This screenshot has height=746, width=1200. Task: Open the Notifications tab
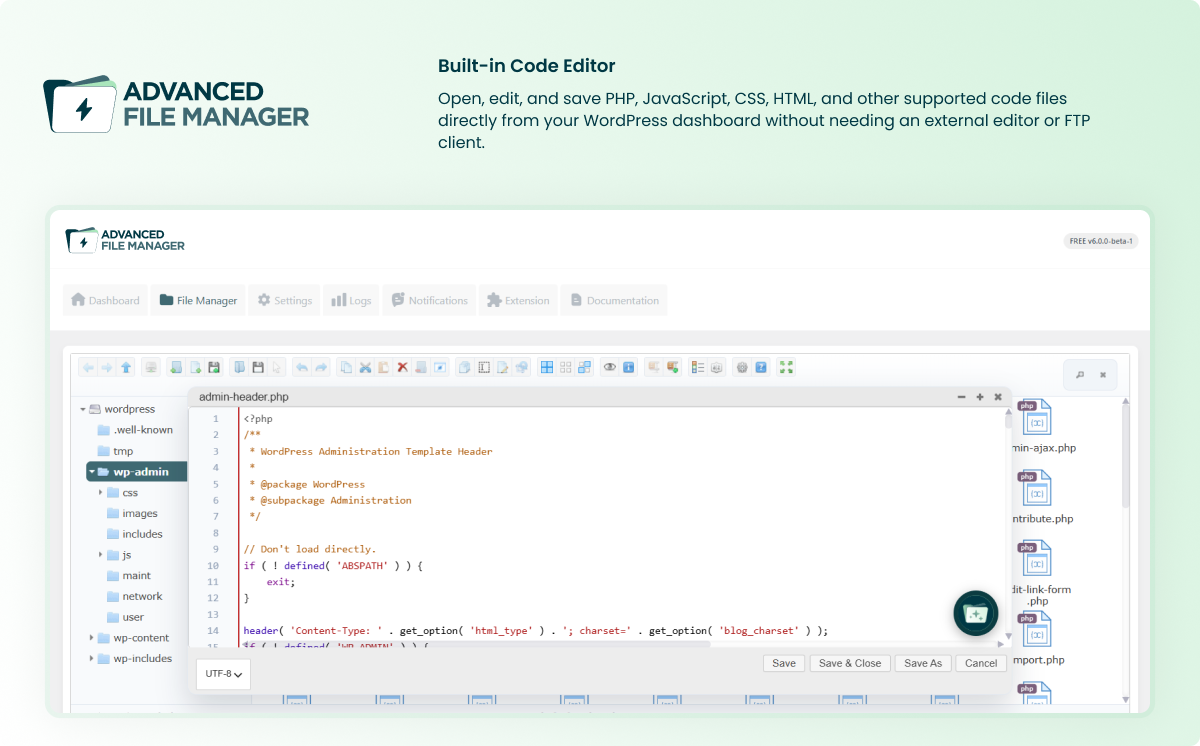pyautogui.click(x=429, y=300)
